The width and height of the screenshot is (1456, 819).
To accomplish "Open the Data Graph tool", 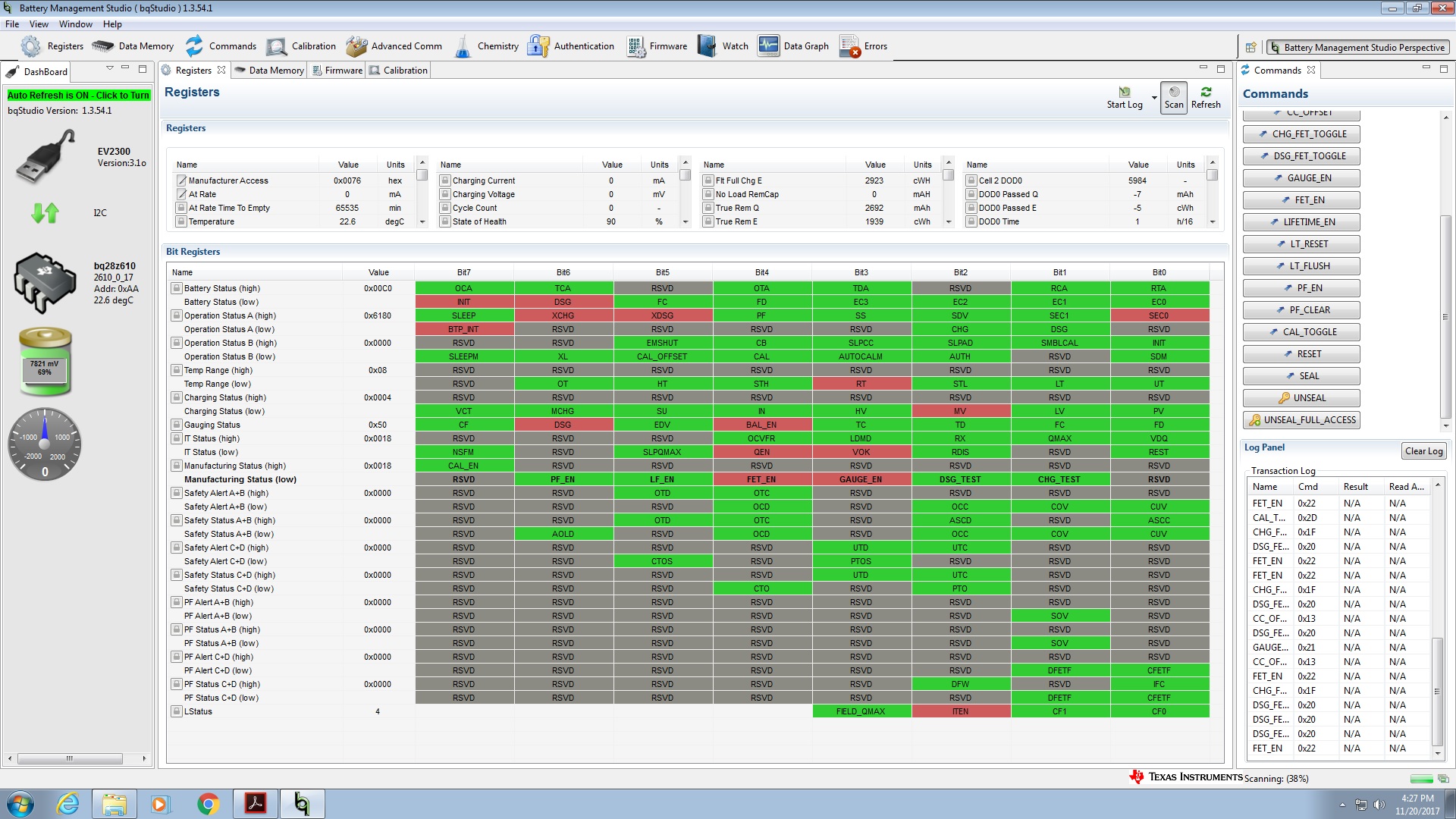I will [793, 46].
